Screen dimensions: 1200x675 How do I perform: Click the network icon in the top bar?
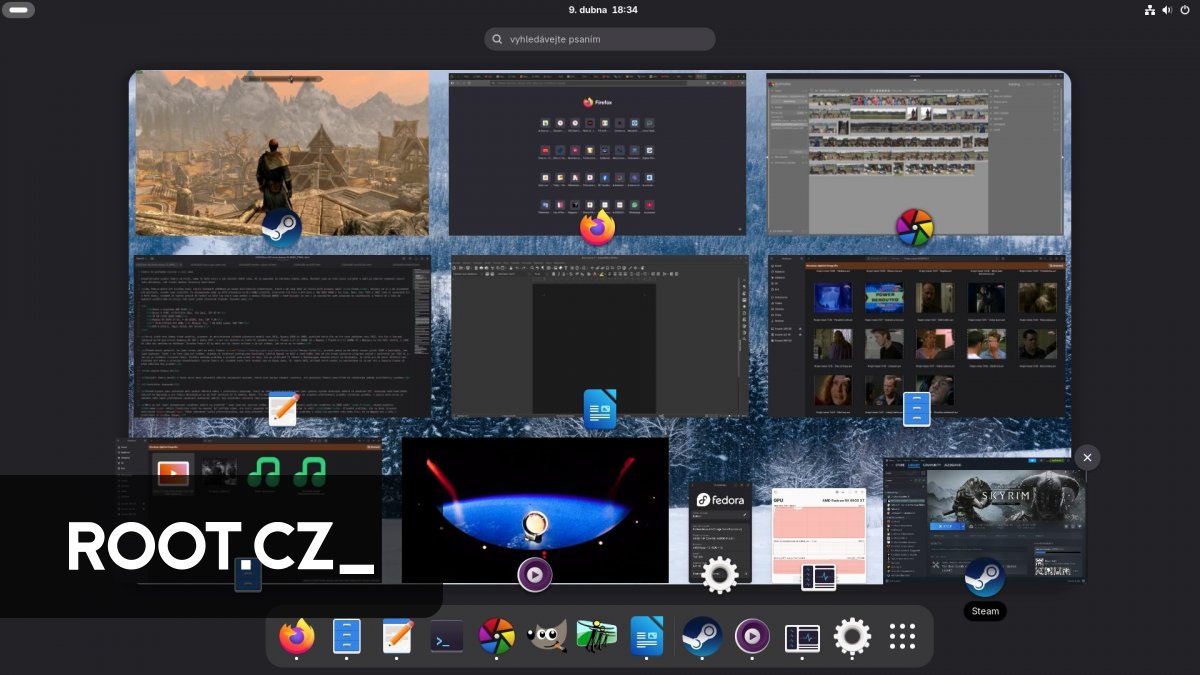click(x=1148, y=10)
